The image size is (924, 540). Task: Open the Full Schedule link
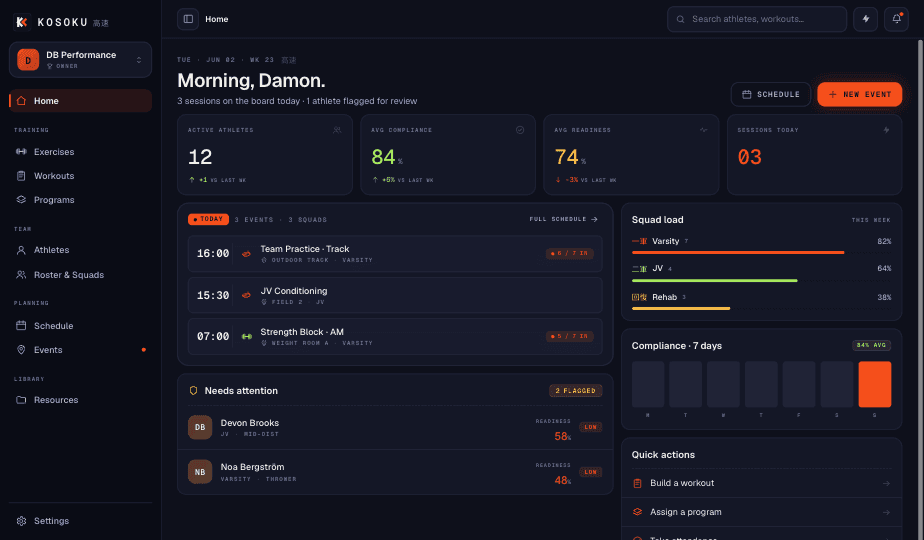563,219
